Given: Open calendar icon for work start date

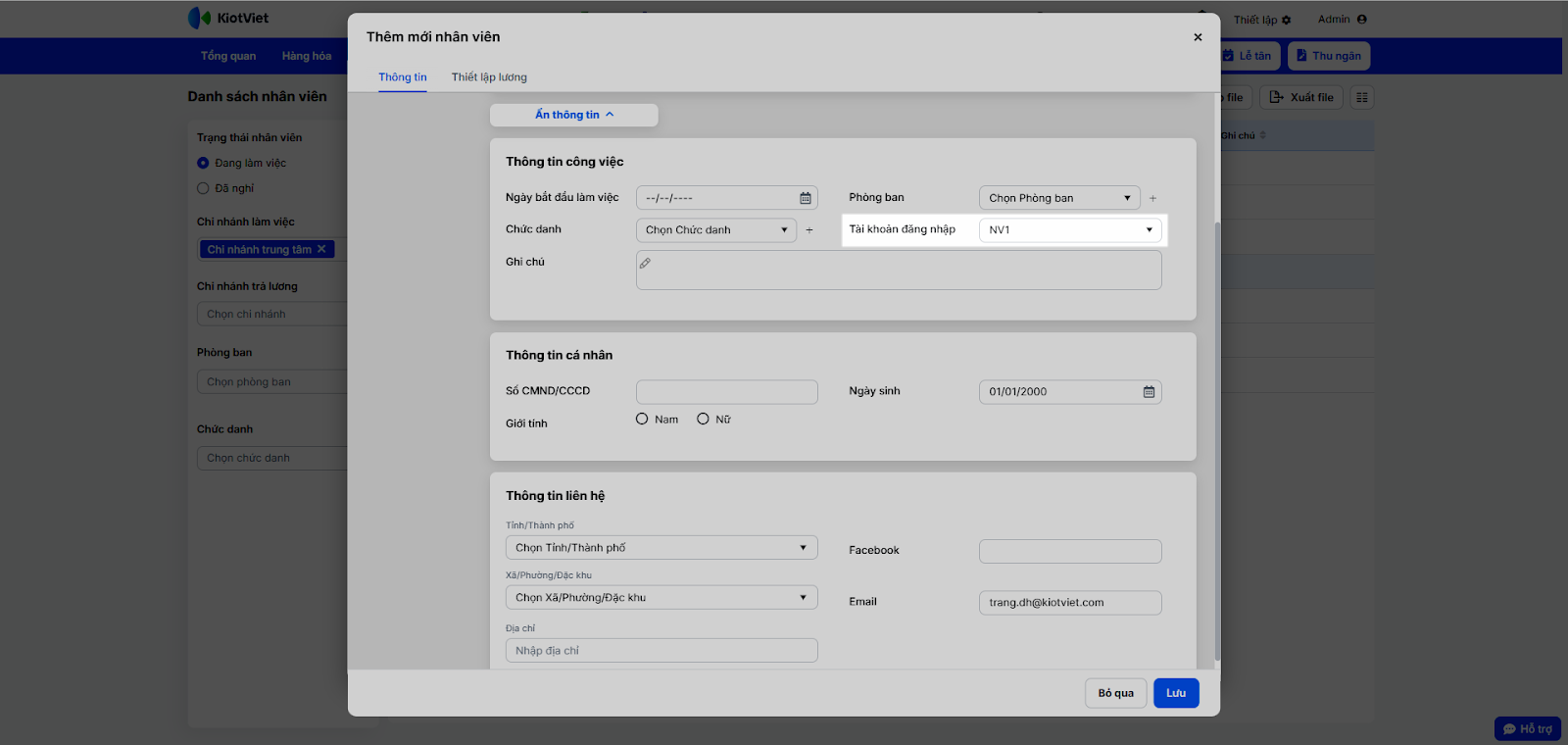Looking at the screenshot, I should [x=805, y=198].
